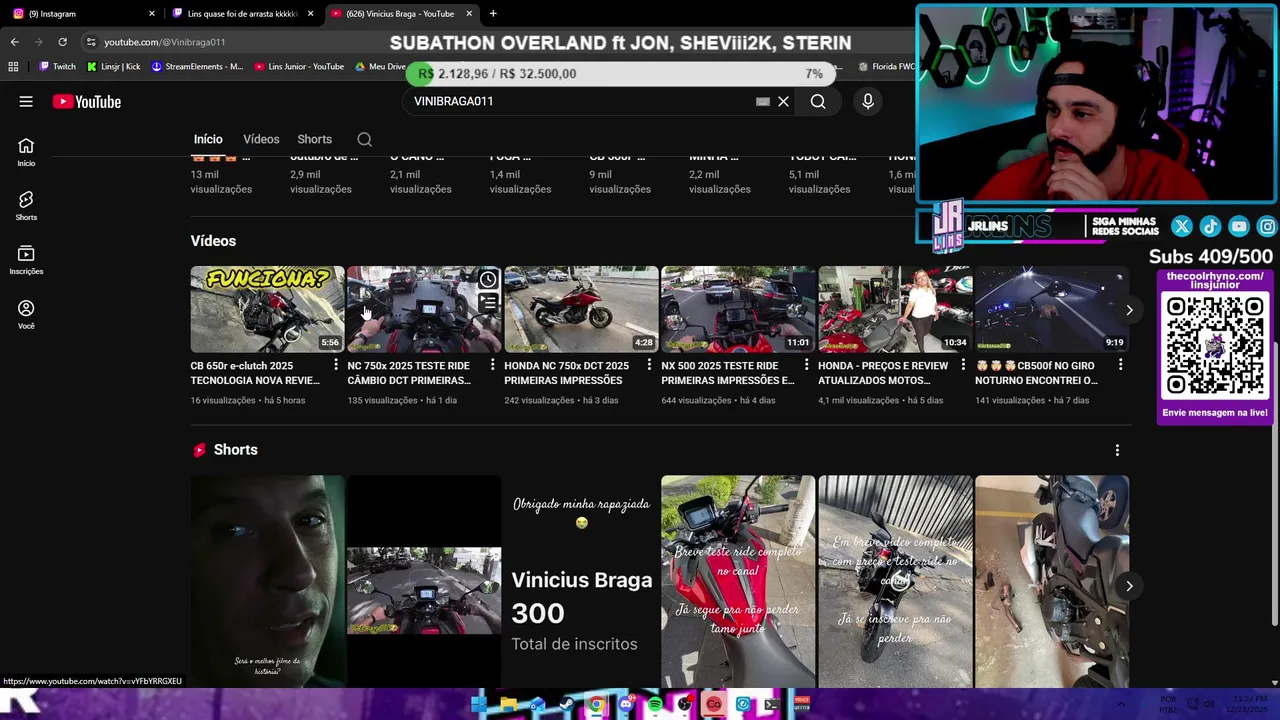
Task: Play the 9:19 CB500f night ride thumbnail
Action: point(1052,309)
